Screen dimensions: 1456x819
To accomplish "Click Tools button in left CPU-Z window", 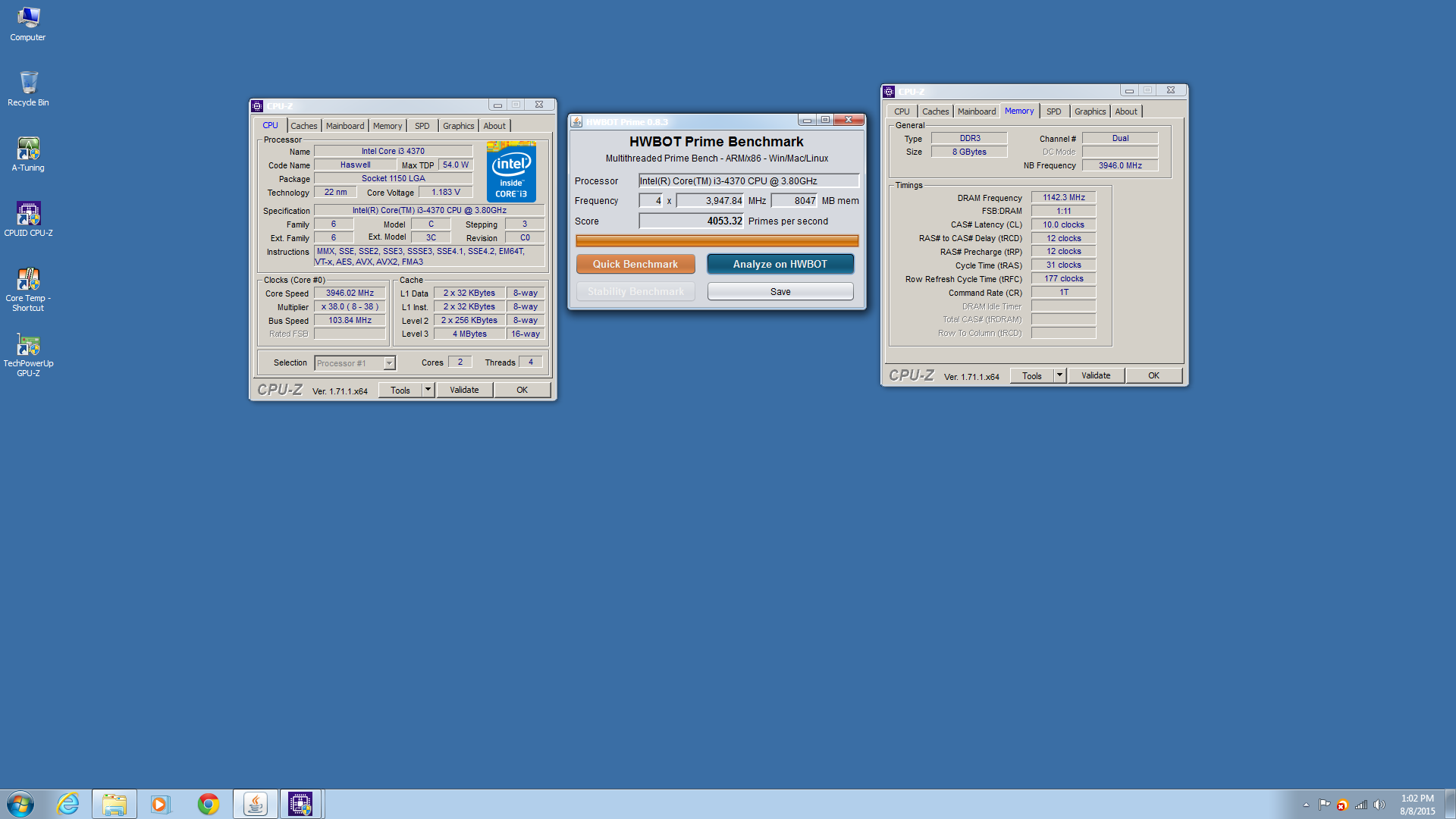I will tap(400, 390).
